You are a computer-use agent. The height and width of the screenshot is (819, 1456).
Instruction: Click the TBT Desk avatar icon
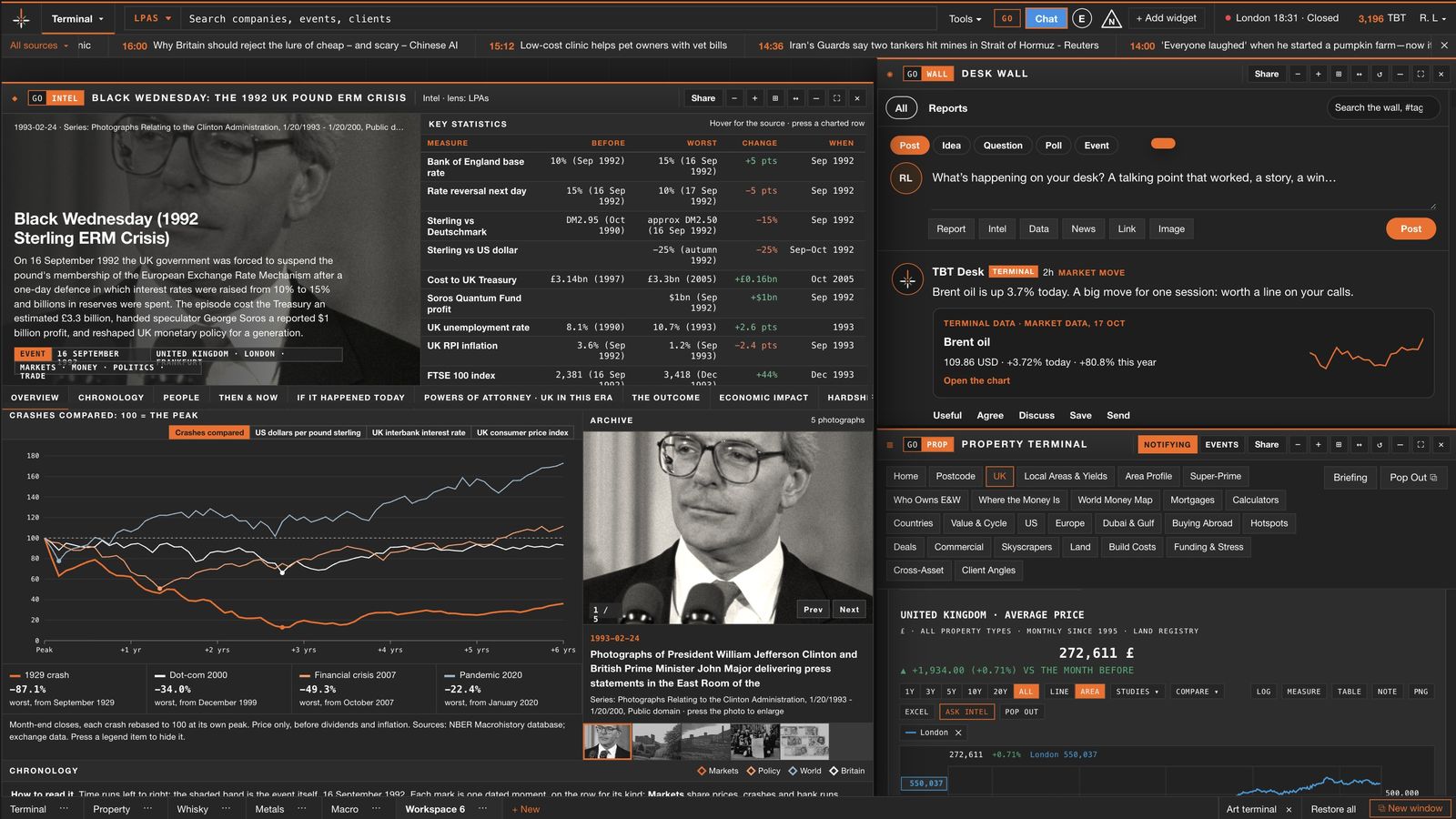point(907,279)
